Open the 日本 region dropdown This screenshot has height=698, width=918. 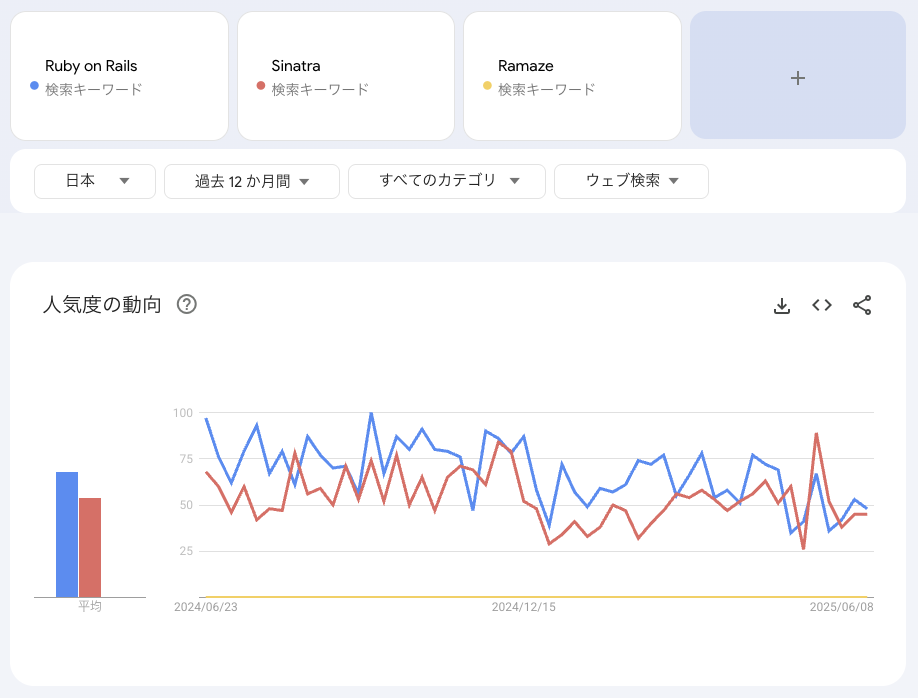pos(95,181)
